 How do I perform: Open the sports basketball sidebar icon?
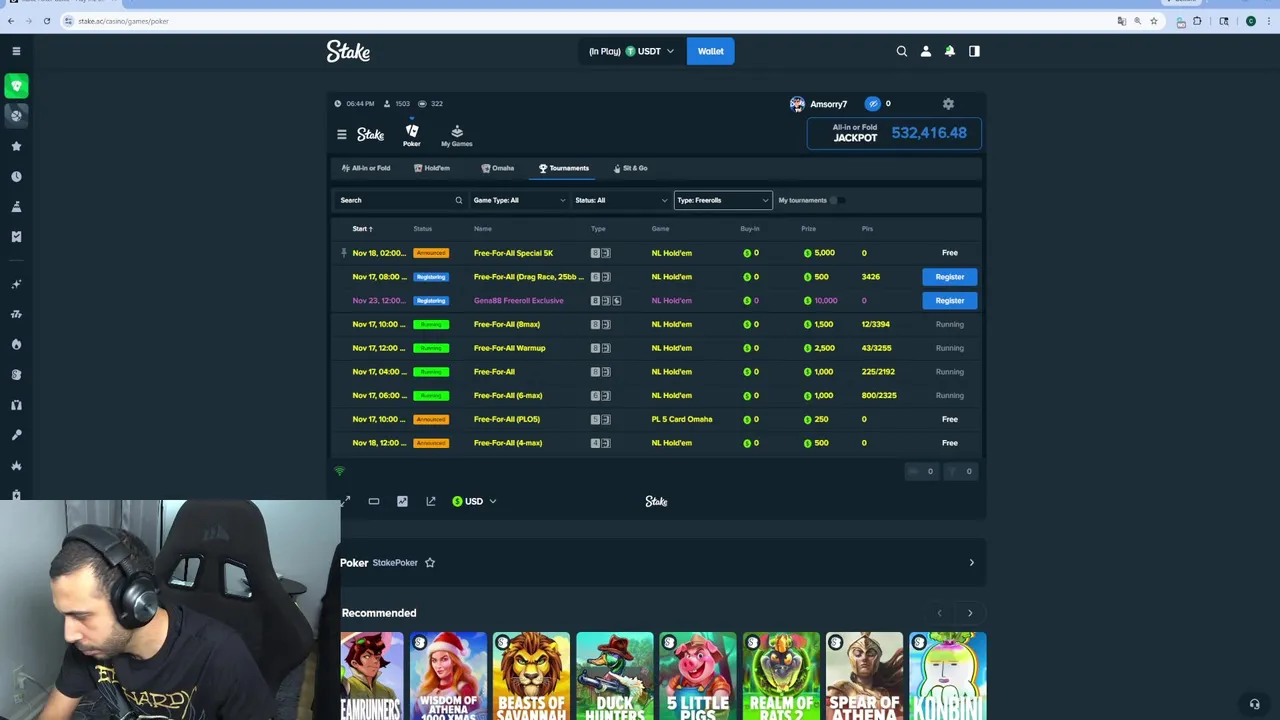coord(16,116)
